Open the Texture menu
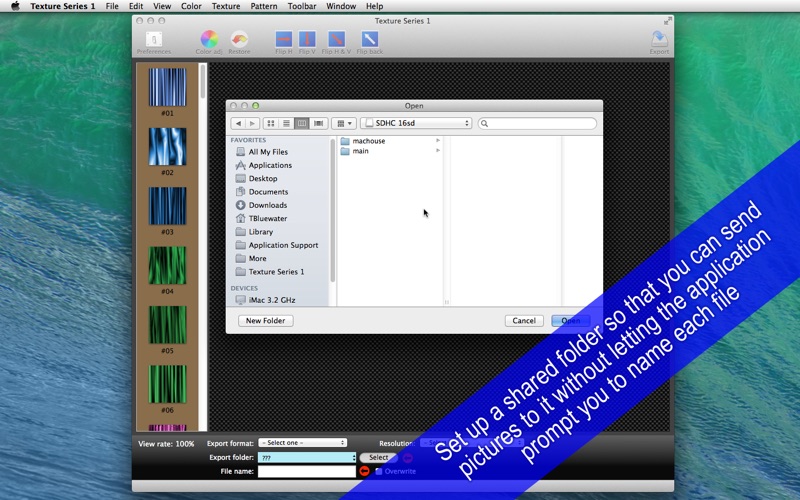The image size is (800, 500). (x=226, y=6)
